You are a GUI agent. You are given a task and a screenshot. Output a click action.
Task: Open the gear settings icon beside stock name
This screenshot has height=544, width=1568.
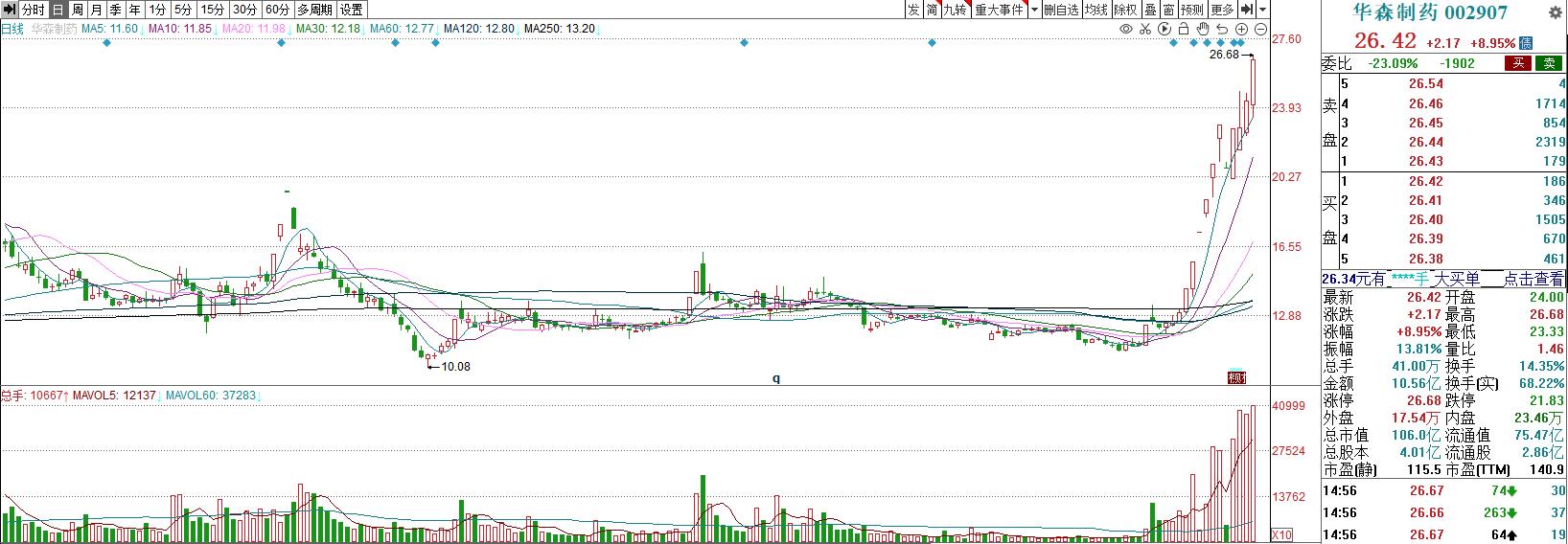point(1555,12)
